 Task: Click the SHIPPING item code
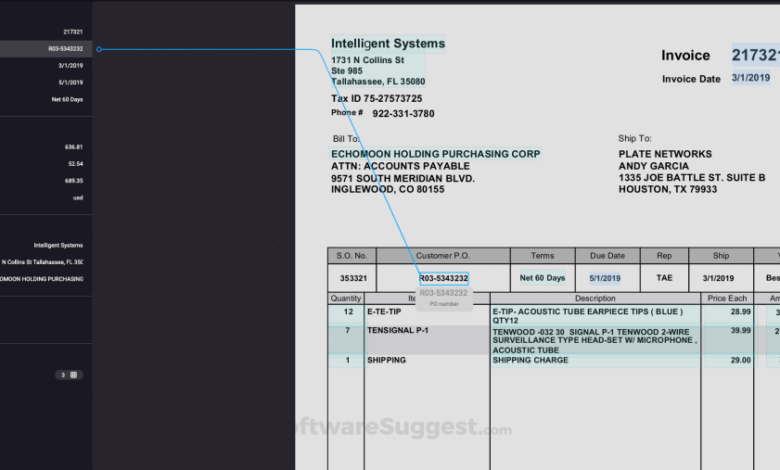pos(387,360)
